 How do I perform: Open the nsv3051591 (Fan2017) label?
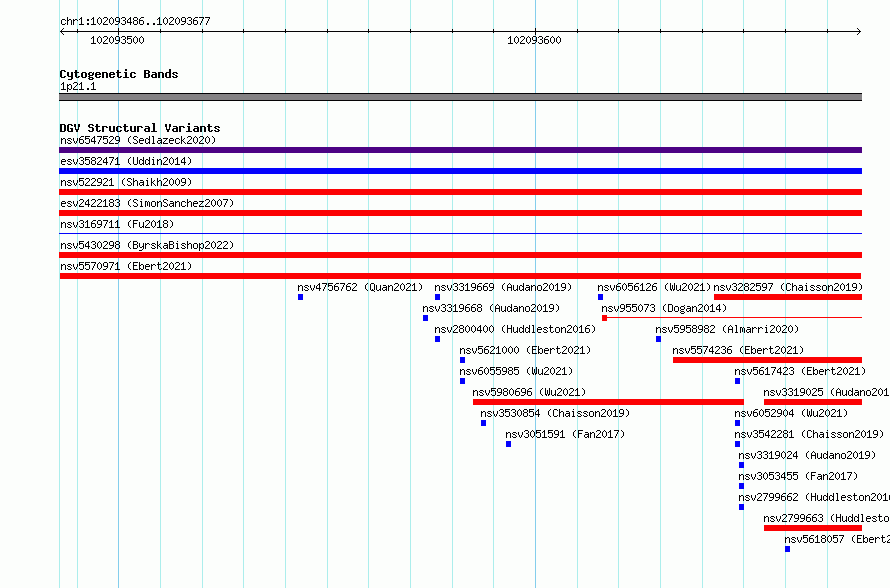click(565, 434)
